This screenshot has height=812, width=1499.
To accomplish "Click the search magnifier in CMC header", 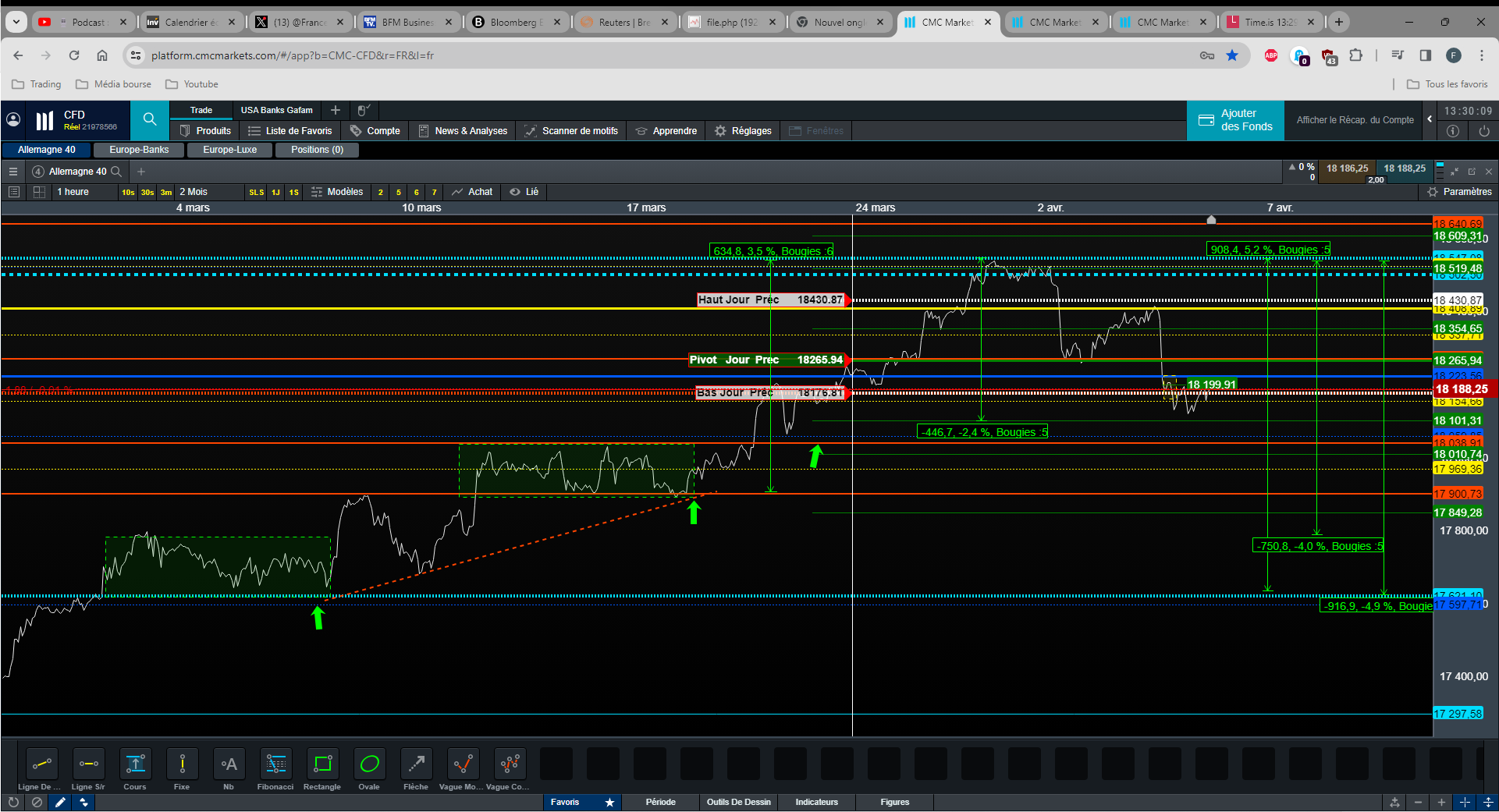I will click(150, 119).
